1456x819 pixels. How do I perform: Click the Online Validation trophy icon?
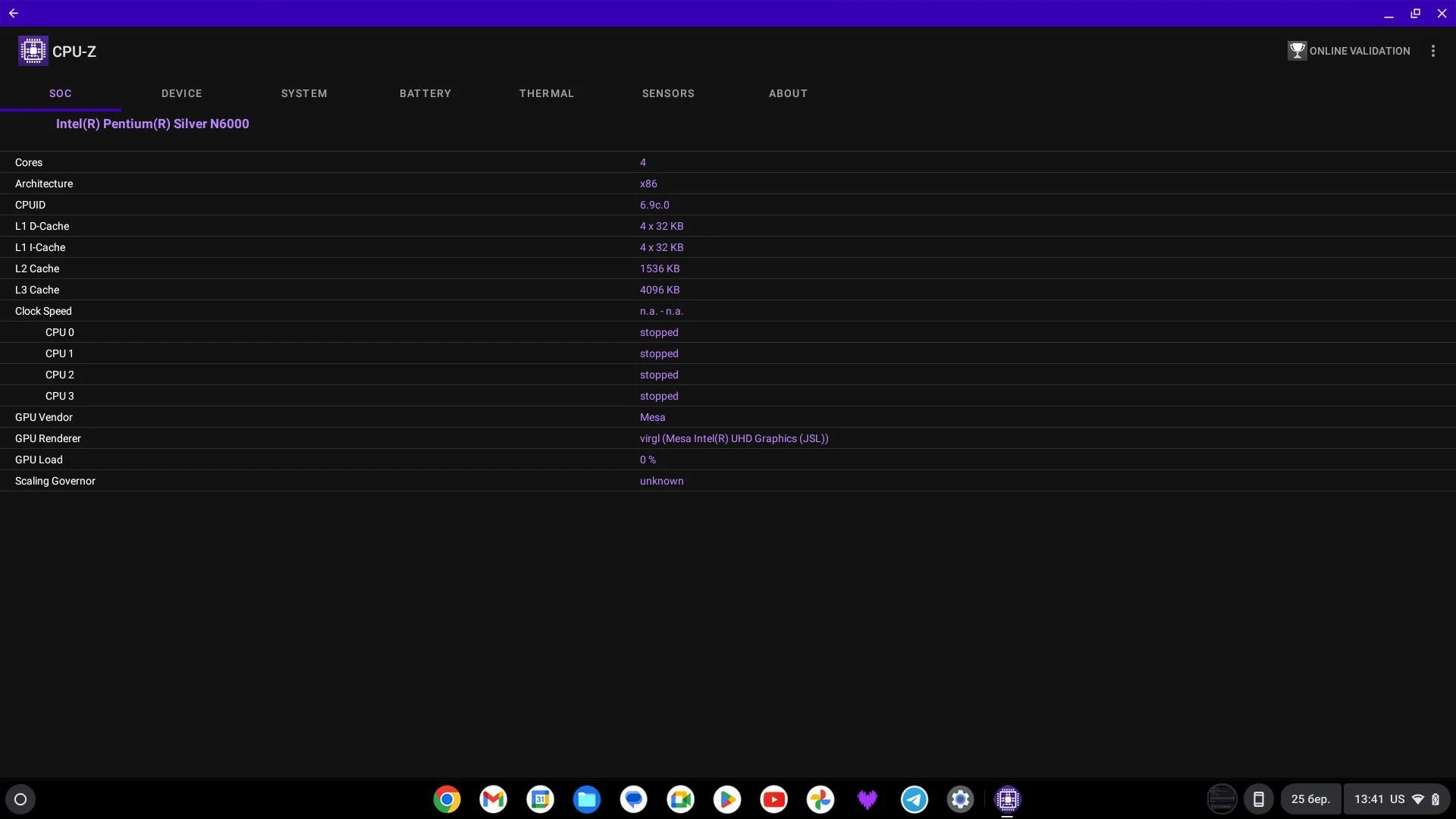click(x=1297, y=51)
